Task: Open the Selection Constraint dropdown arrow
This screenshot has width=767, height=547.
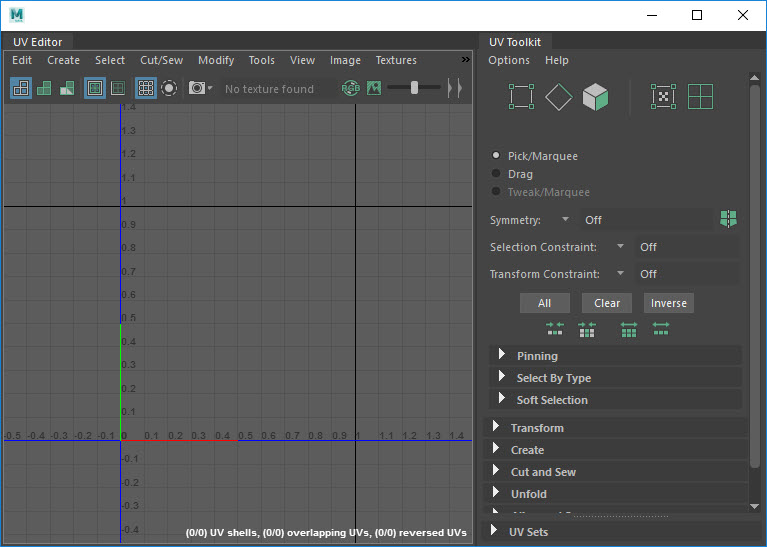Action: (620, 247)
